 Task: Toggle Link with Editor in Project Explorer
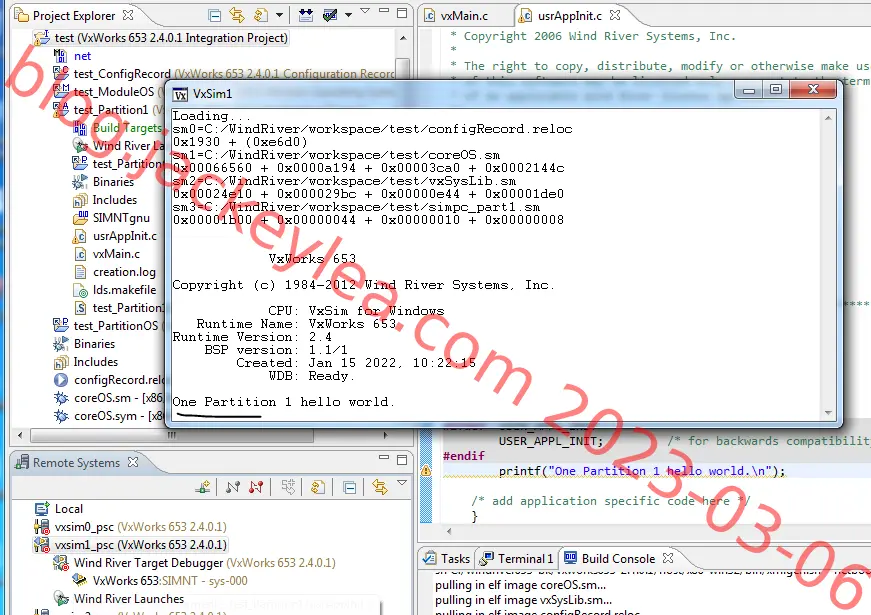(237, 16)
